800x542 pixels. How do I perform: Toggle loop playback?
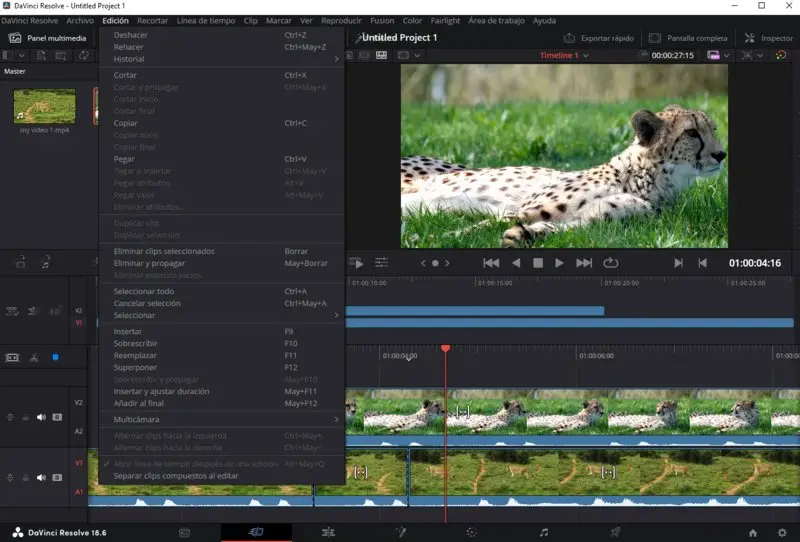pos(610,263)
